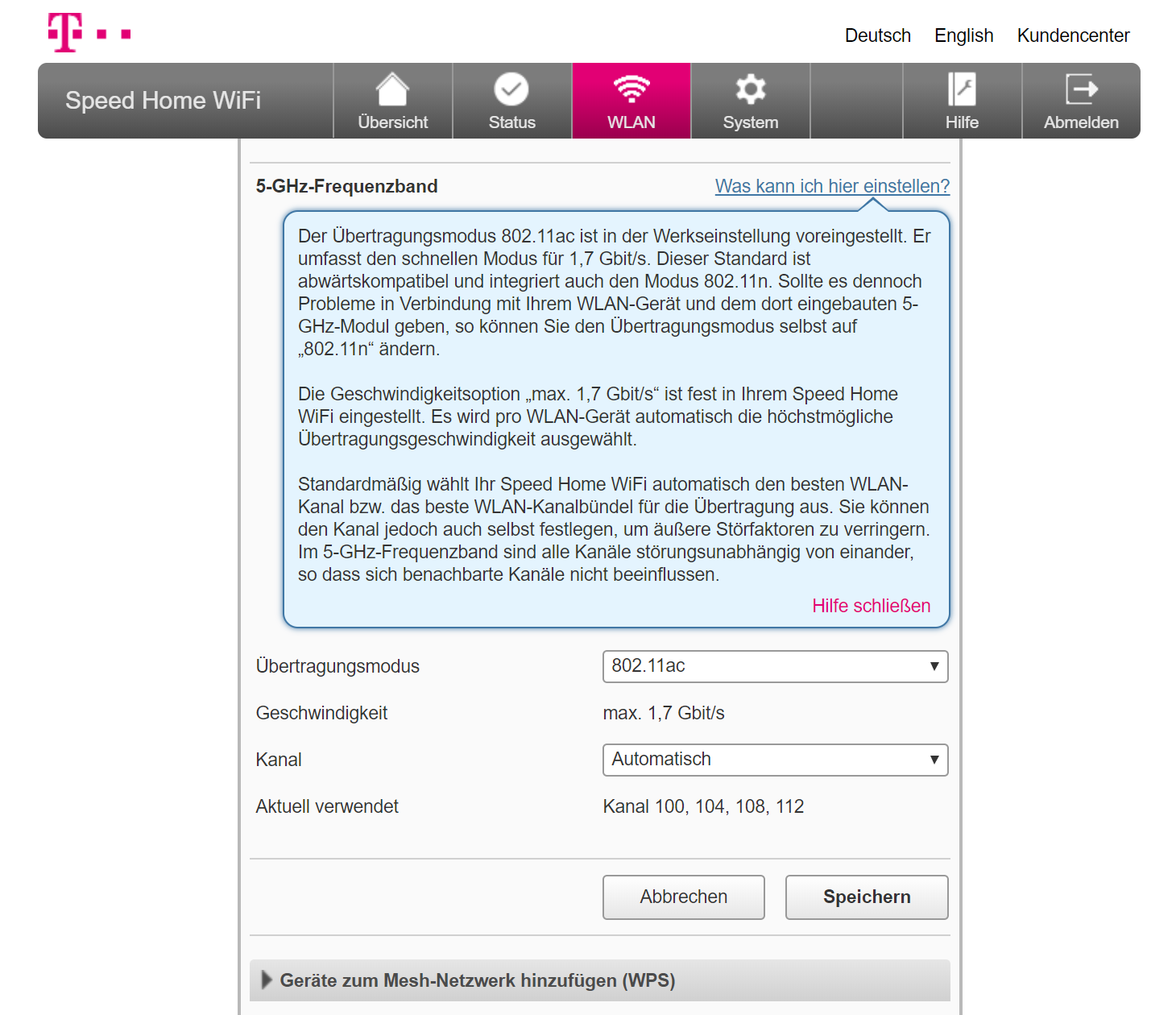The height and width of the screenshot is (1015, 1176).
Task: Open the Übersicht home icon tab
Action: click(393, 101)
